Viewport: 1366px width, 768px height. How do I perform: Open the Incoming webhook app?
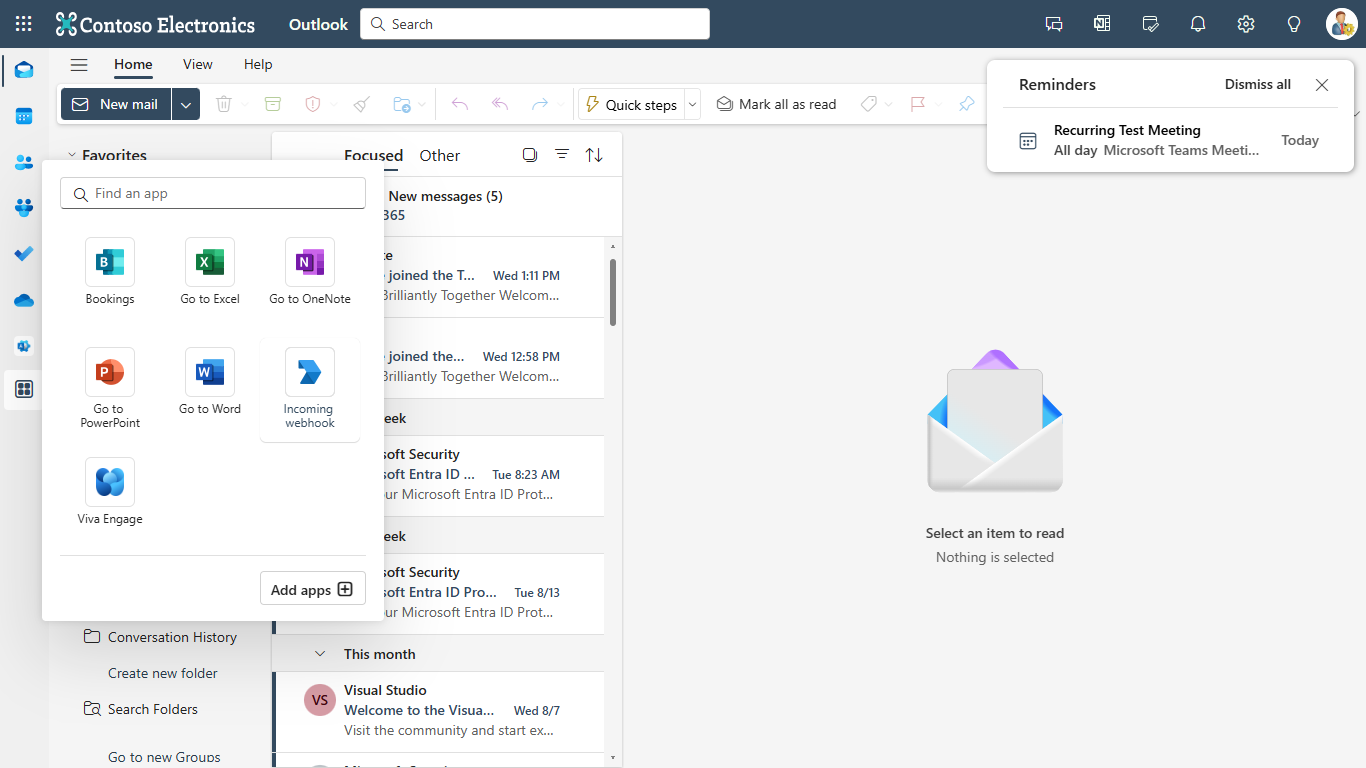click(x=310, y=388)
